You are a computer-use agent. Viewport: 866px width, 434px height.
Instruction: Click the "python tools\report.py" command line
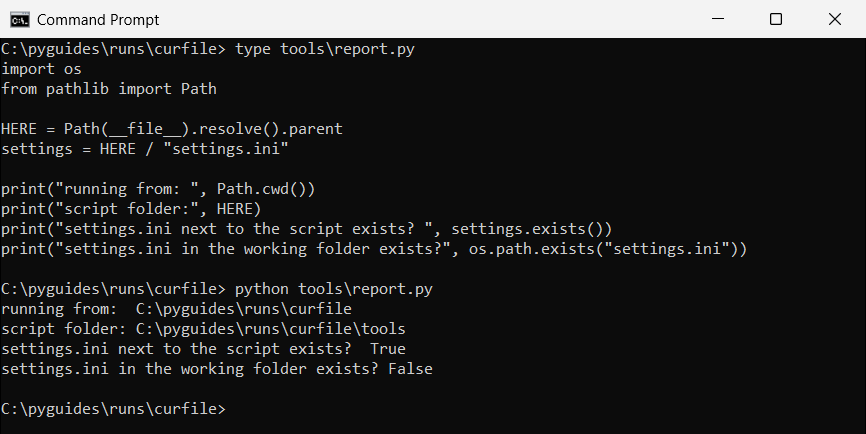(x=217, y=289)
